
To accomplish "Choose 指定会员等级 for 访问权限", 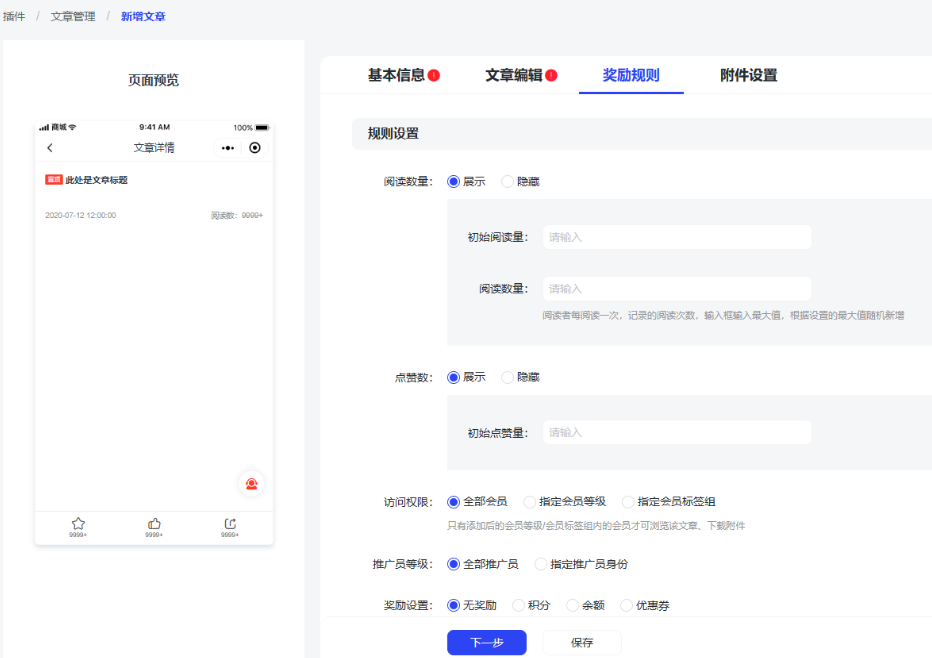I will tap(530, 502).
